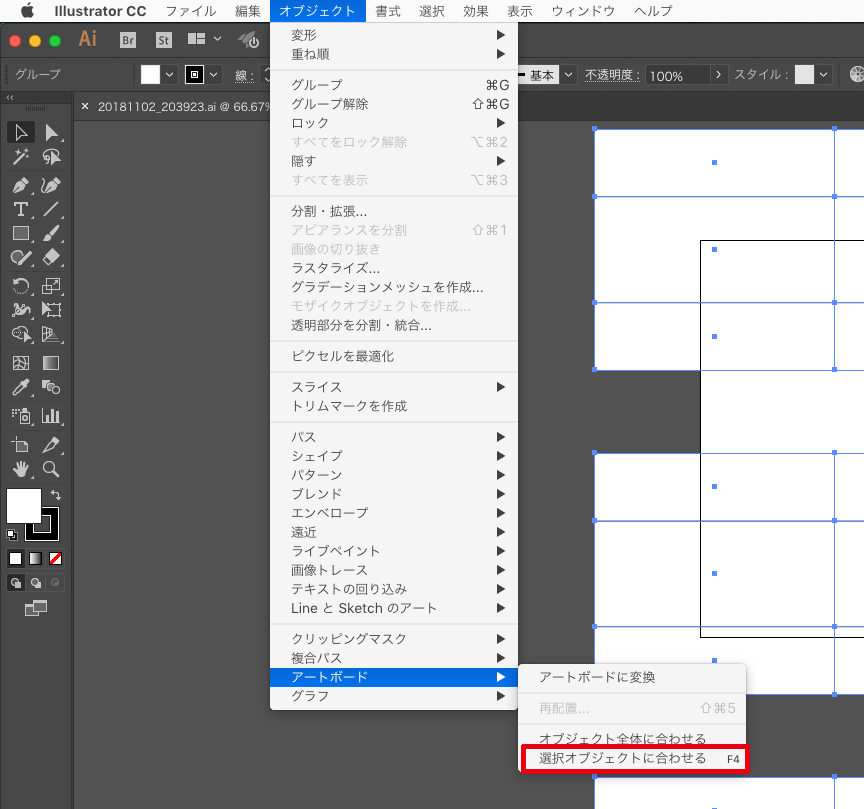
Task: Select the Width/Warp tool
Action: click(21, 310)
